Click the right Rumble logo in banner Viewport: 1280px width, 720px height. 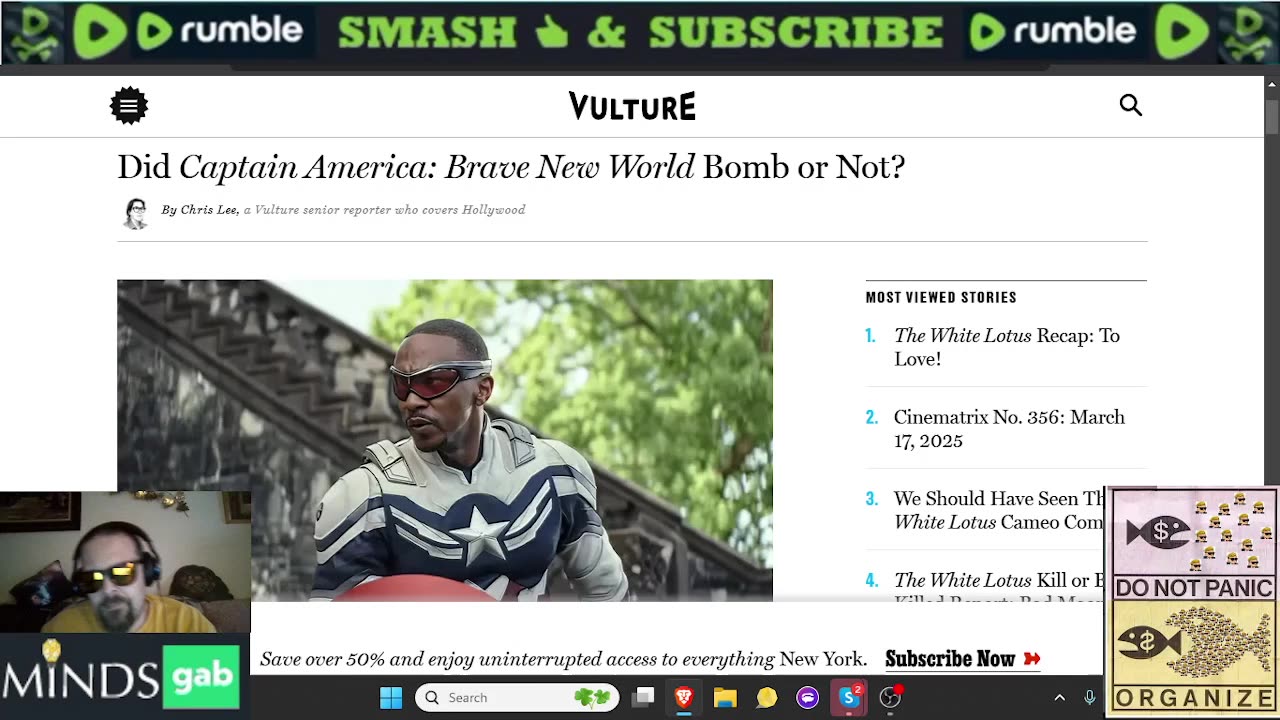click(x=1054, y=31)
